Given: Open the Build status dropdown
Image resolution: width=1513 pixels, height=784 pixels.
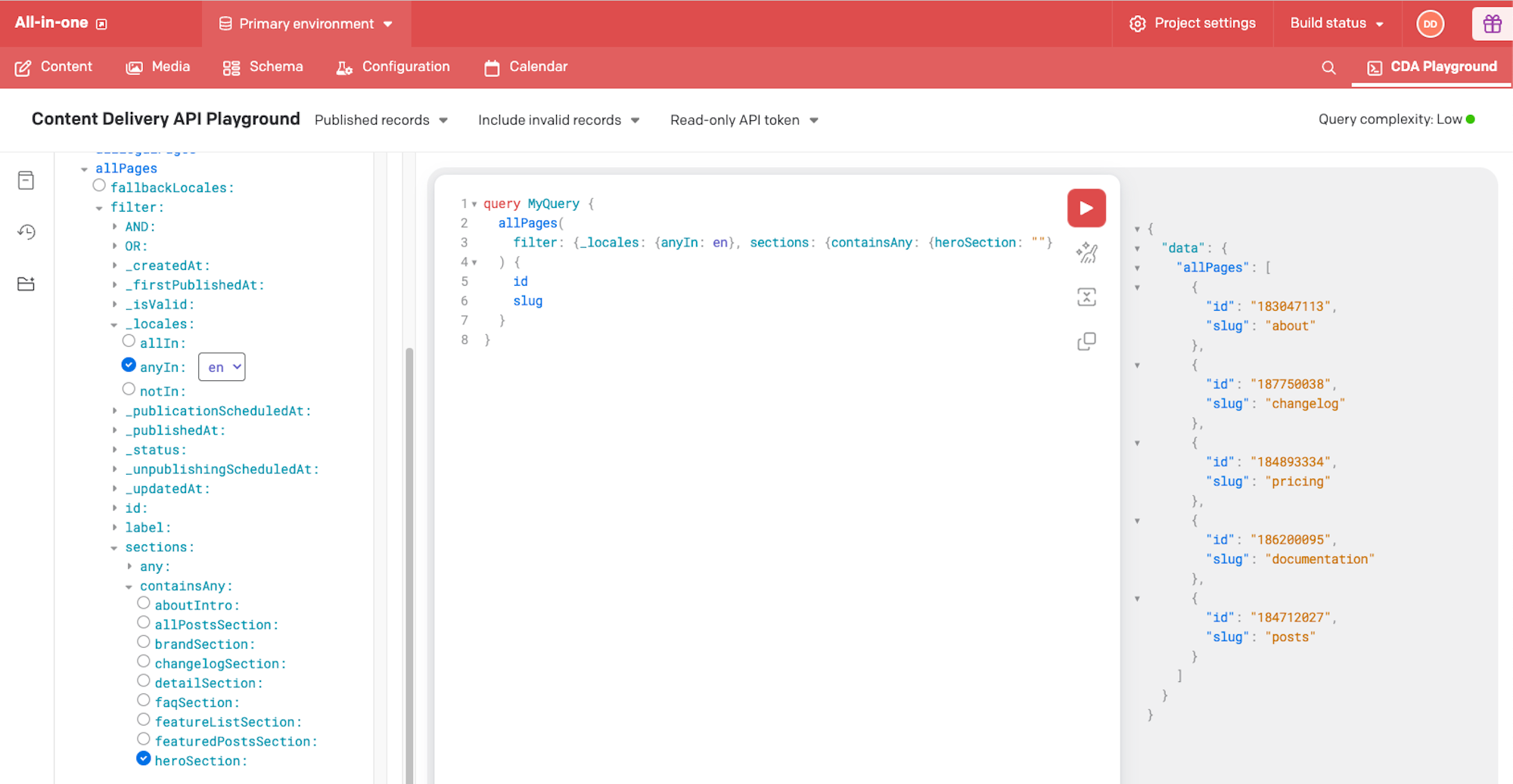Looking at the screenshot, I should (1337, 23).
